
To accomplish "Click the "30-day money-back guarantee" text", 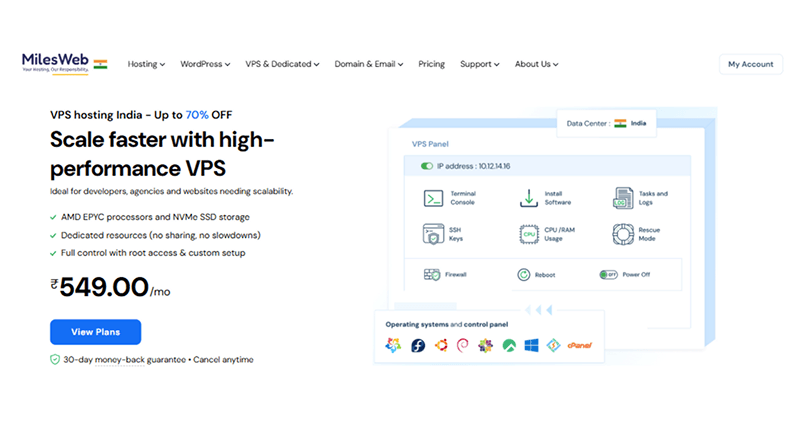I will click(124, 360).
